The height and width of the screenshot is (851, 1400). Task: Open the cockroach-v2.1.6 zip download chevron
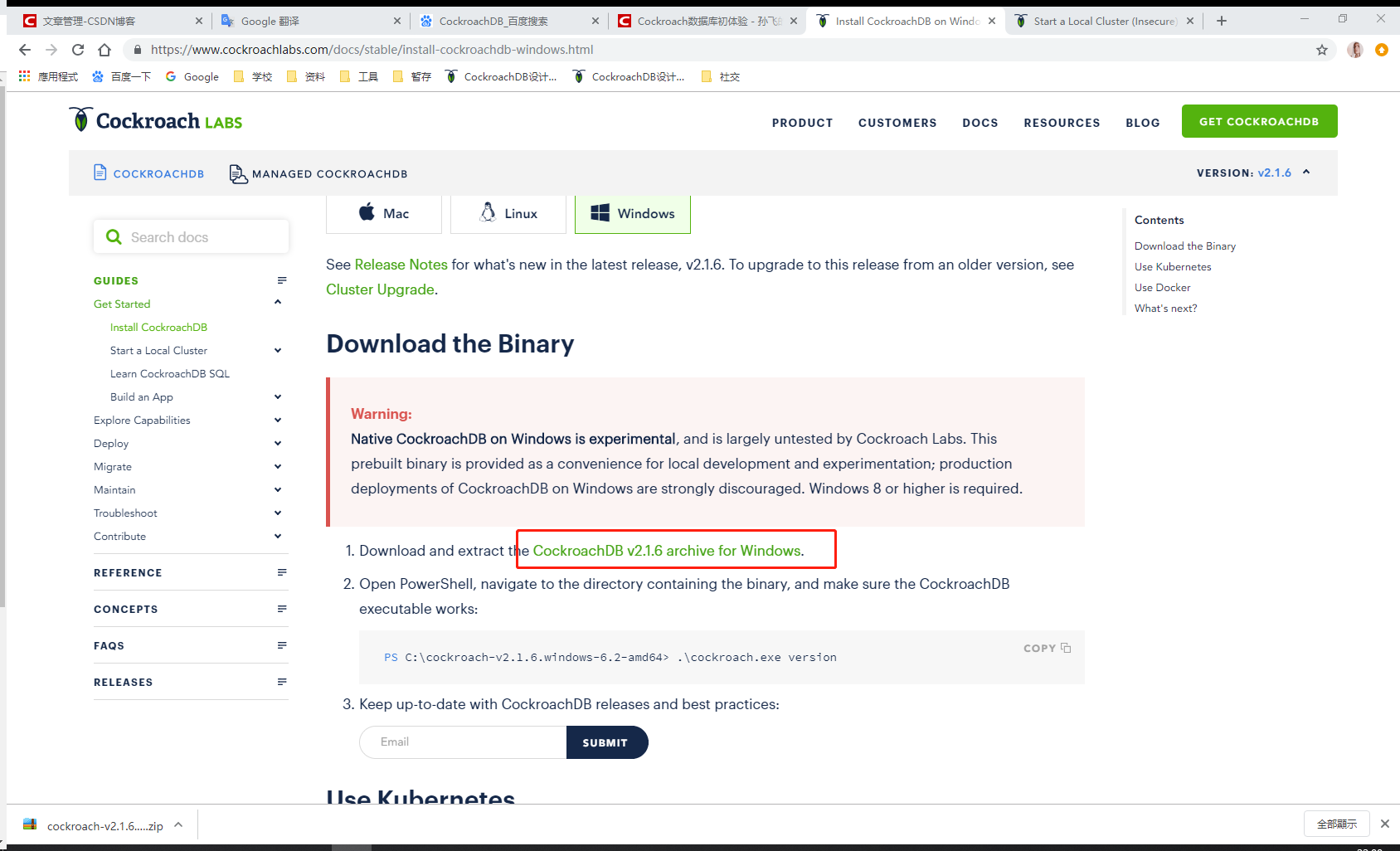[x=177, y=824]
